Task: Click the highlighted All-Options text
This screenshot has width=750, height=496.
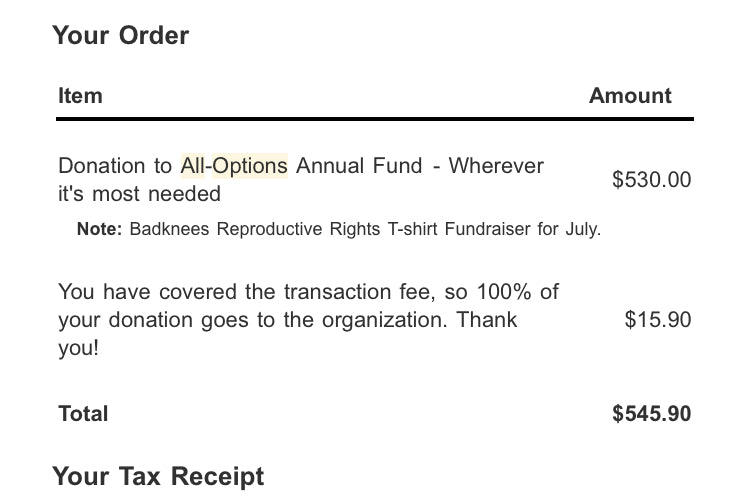Action: [234, 166]
